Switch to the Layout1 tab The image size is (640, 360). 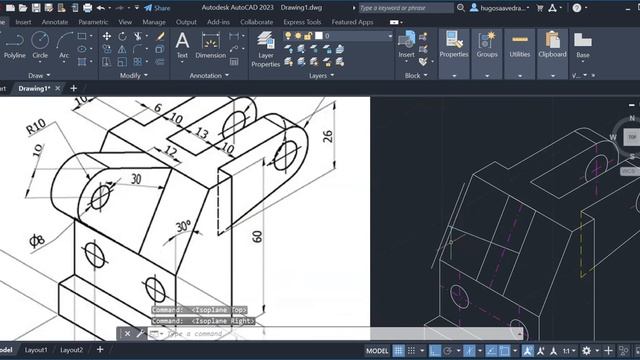coord(36,350)
